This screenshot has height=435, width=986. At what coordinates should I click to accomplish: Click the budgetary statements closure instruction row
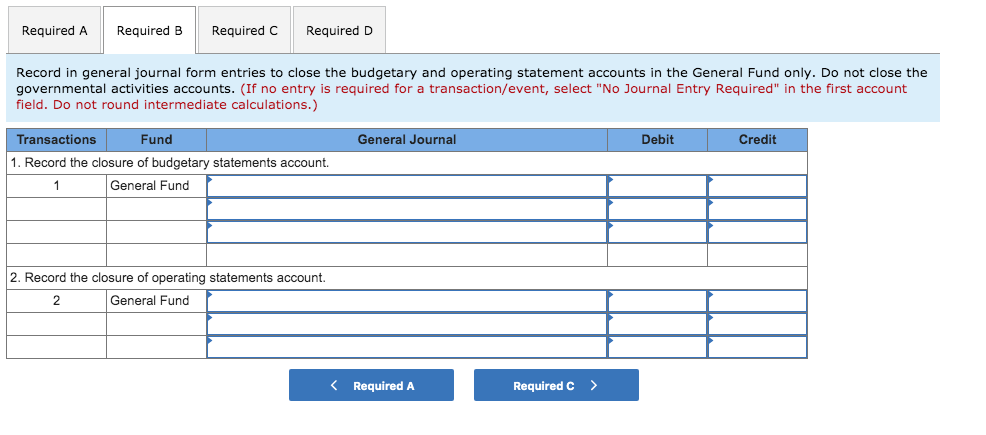point(407,163)
